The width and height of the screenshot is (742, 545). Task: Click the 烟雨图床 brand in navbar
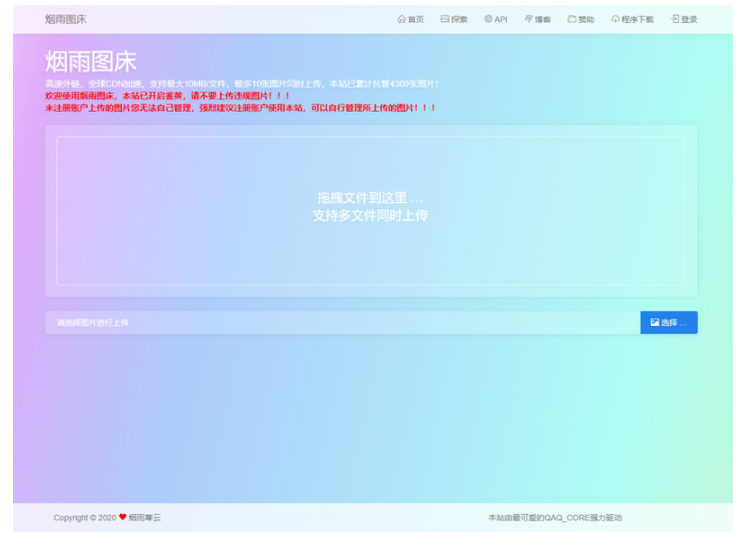pyautogui.click(x=66, y=19)
